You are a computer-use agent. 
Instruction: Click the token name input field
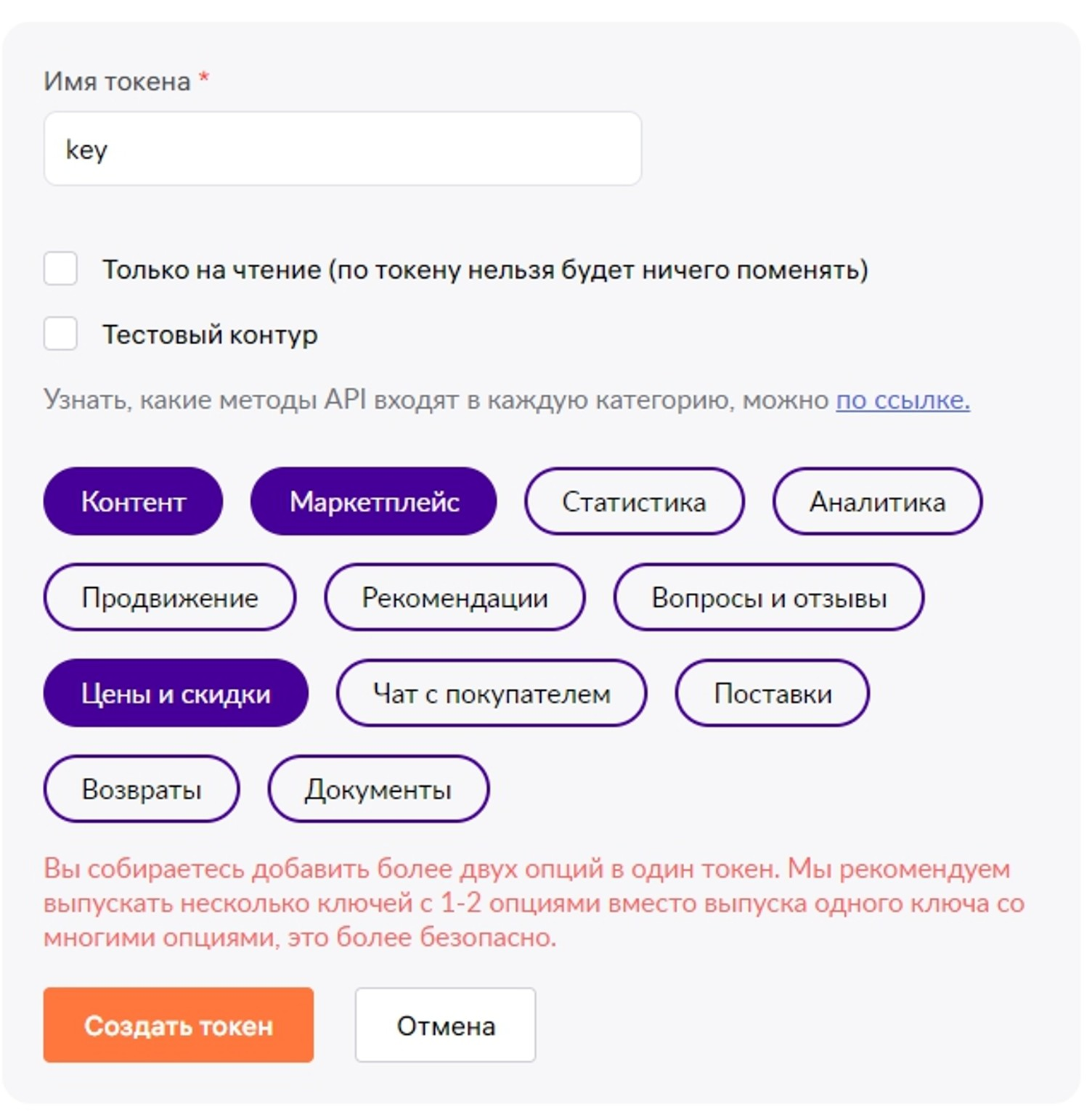click(343, 149)
